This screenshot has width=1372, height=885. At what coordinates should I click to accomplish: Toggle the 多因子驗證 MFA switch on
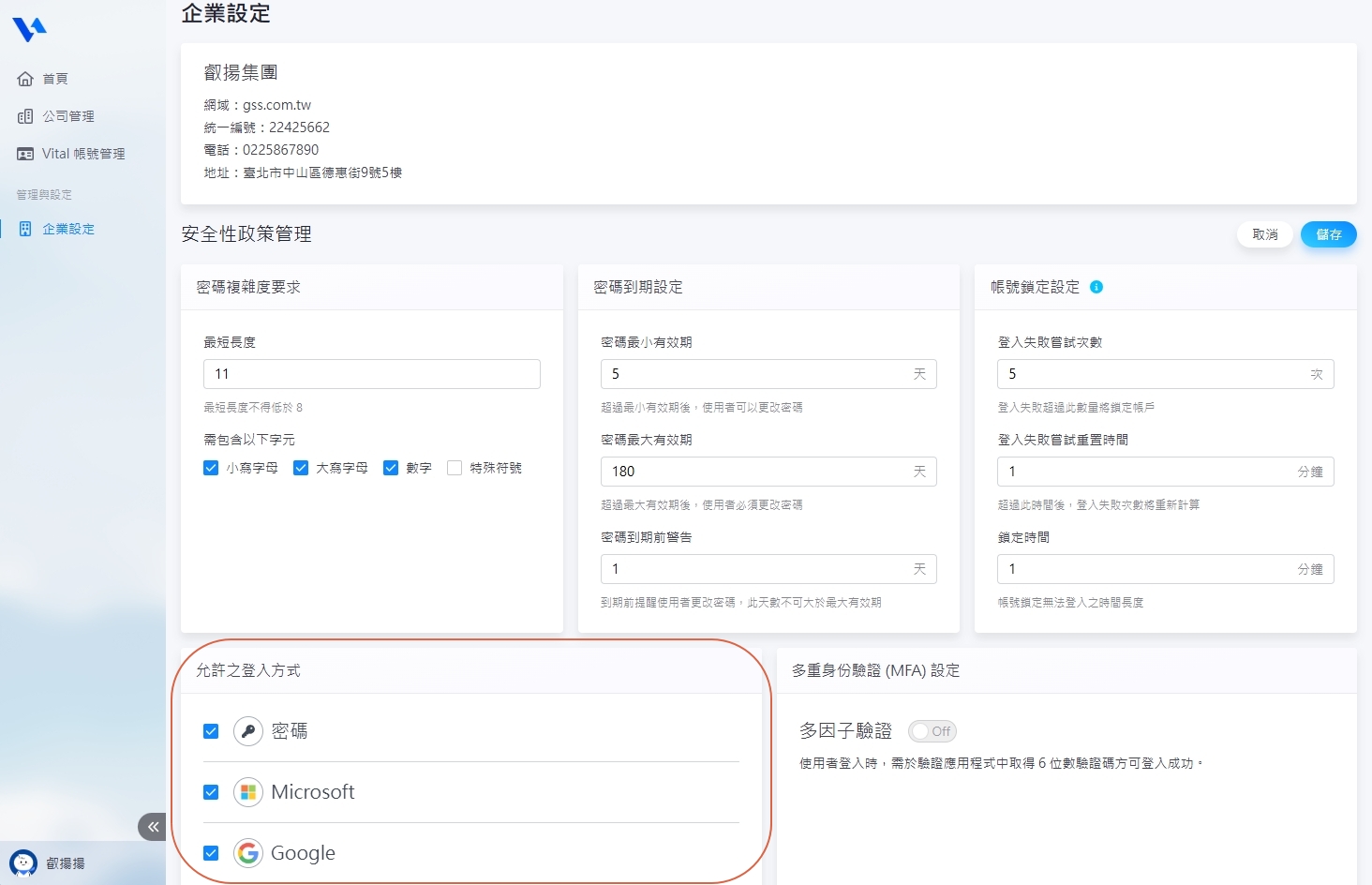tap(932, 731)
